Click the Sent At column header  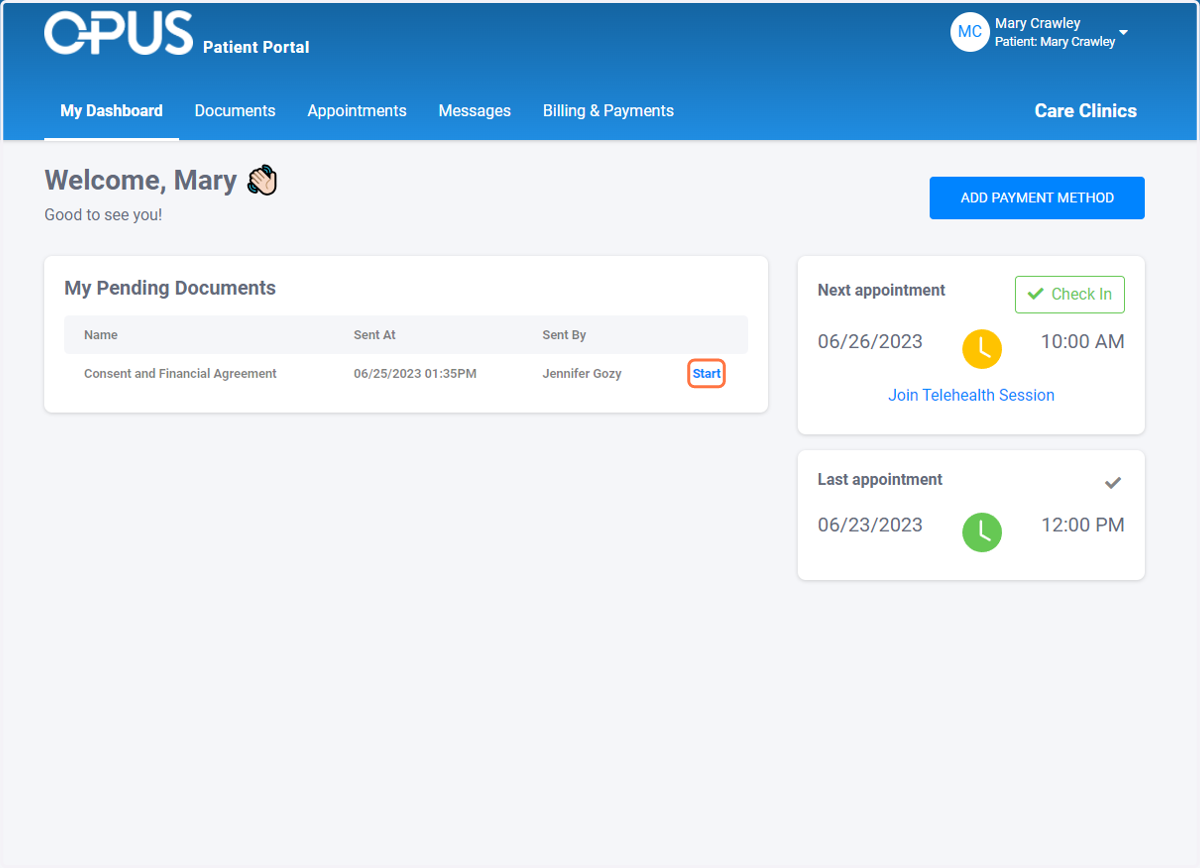click(375, 335)
